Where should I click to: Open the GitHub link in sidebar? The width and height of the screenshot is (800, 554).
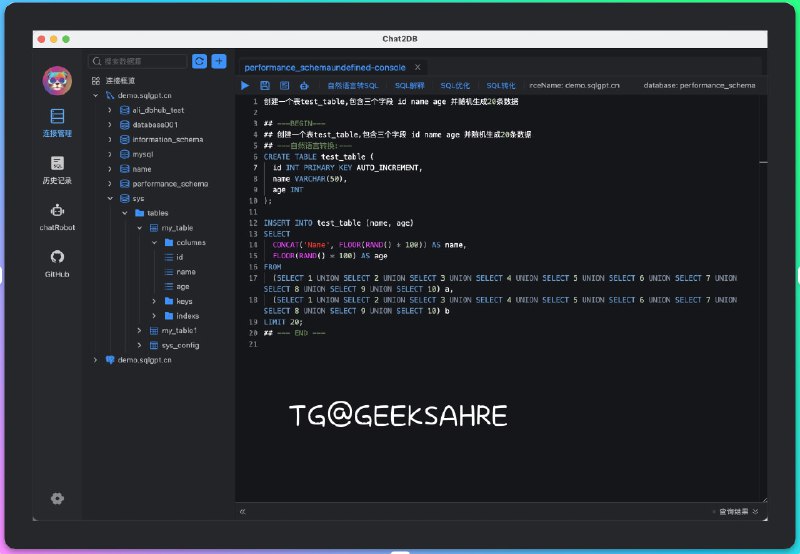click(x=57, y=263)
